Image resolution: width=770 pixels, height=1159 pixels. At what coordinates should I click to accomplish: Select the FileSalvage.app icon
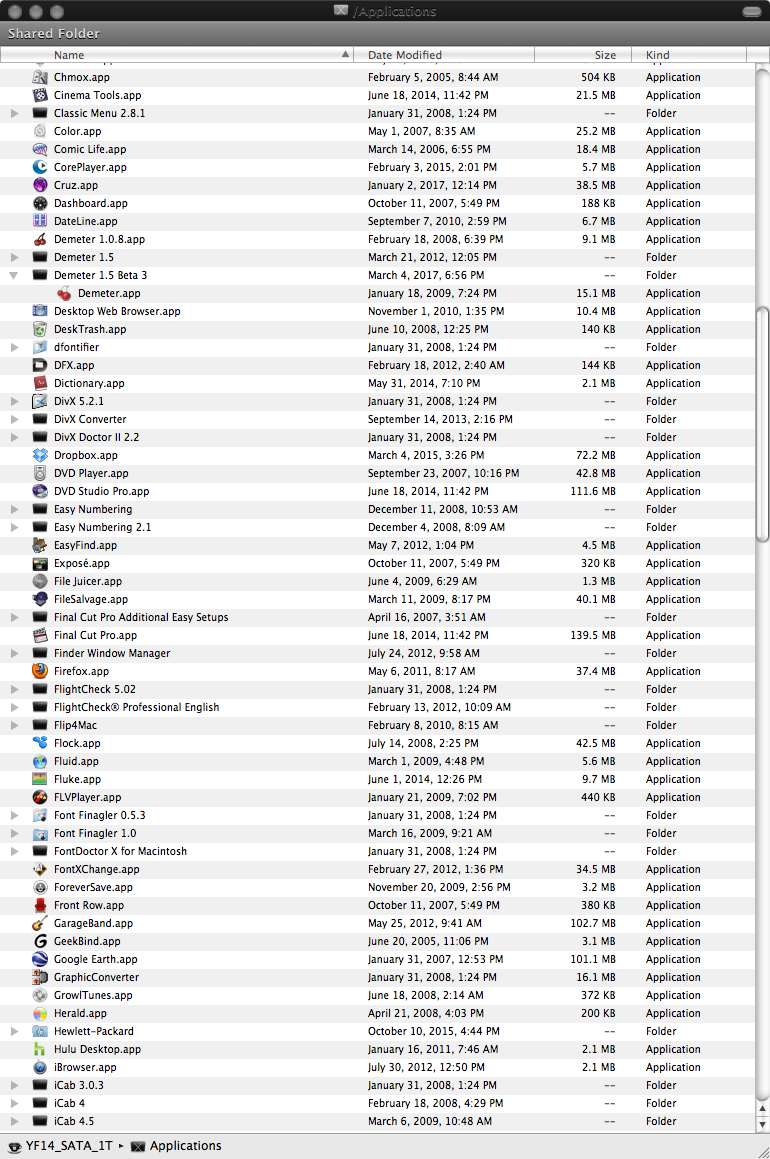click(x=40, y=599)
